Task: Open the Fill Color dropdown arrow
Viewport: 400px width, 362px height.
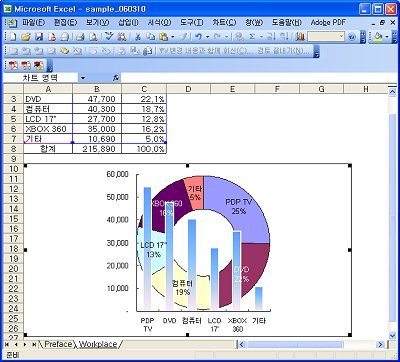Action: pyautogui.click(x=387, y=37)
